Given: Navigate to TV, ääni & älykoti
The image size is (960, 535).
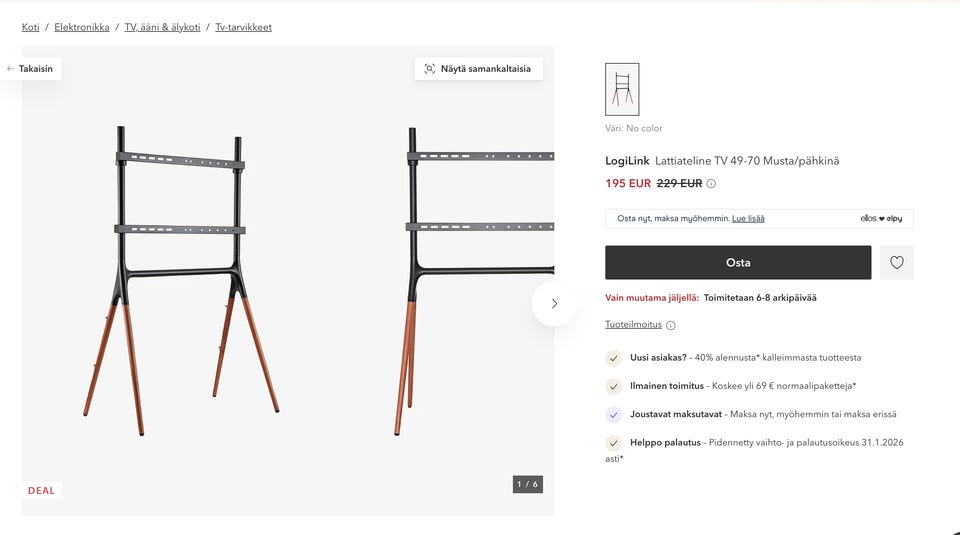Looking at the screenshot, I should pos(162,27).
